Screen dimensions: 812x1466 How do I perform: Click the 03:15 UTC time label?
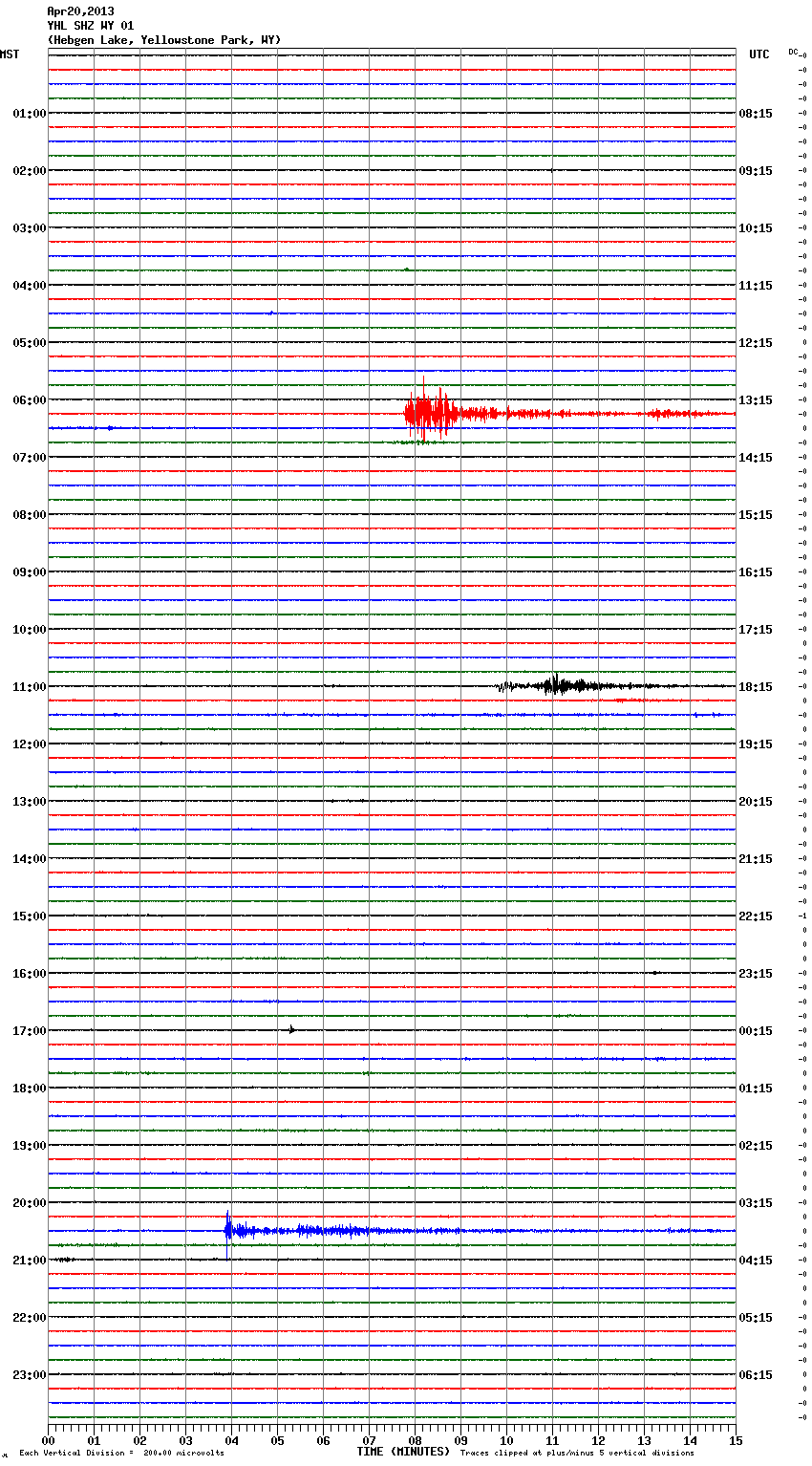click(x=756, y=1203)
